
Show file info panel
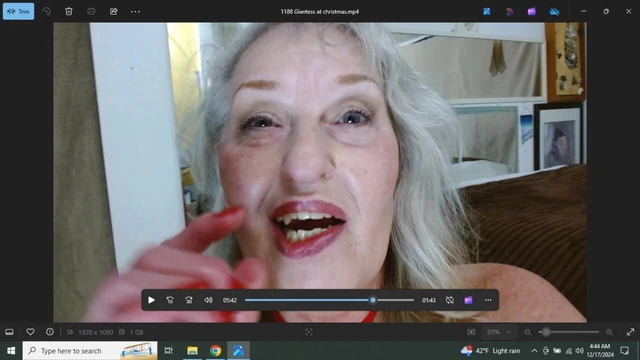(50, 332)
